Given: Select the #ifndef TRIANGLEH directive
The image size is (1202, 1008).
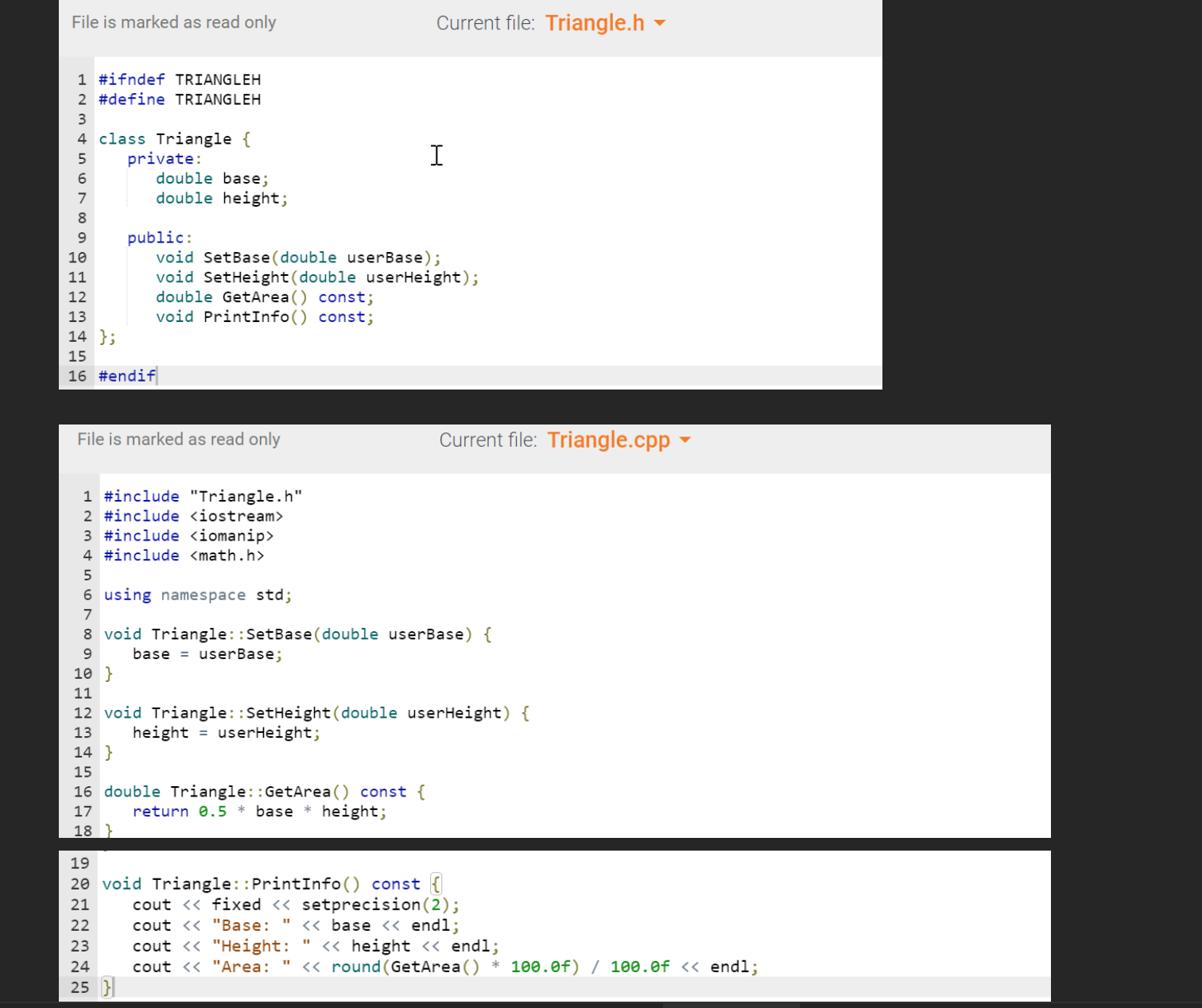Looking at the screenshot, I should point(179,79).
